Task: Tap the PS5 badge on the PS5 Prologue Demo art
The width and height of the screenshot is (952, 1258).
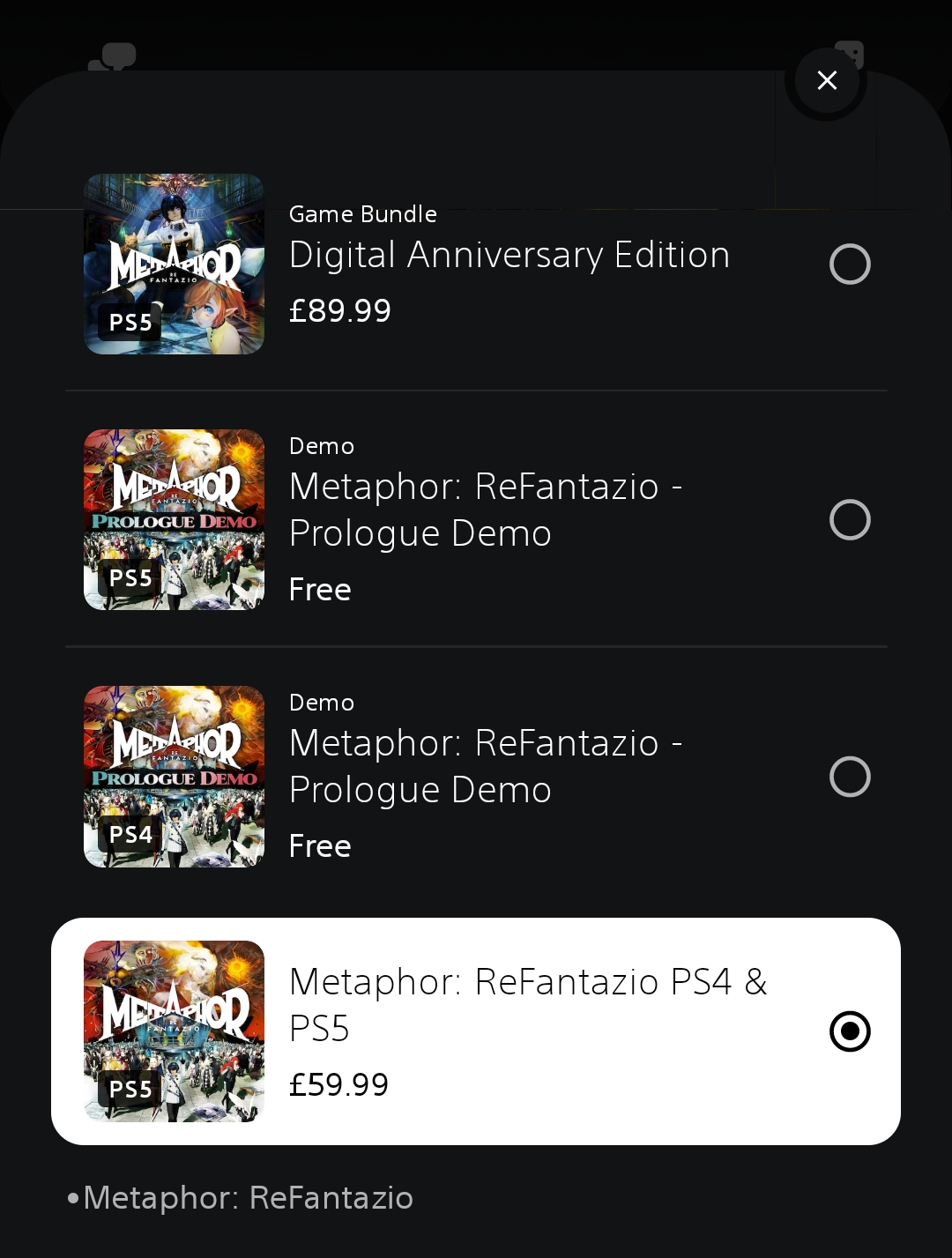Action: pyautogui.click(x=130, y=578)
